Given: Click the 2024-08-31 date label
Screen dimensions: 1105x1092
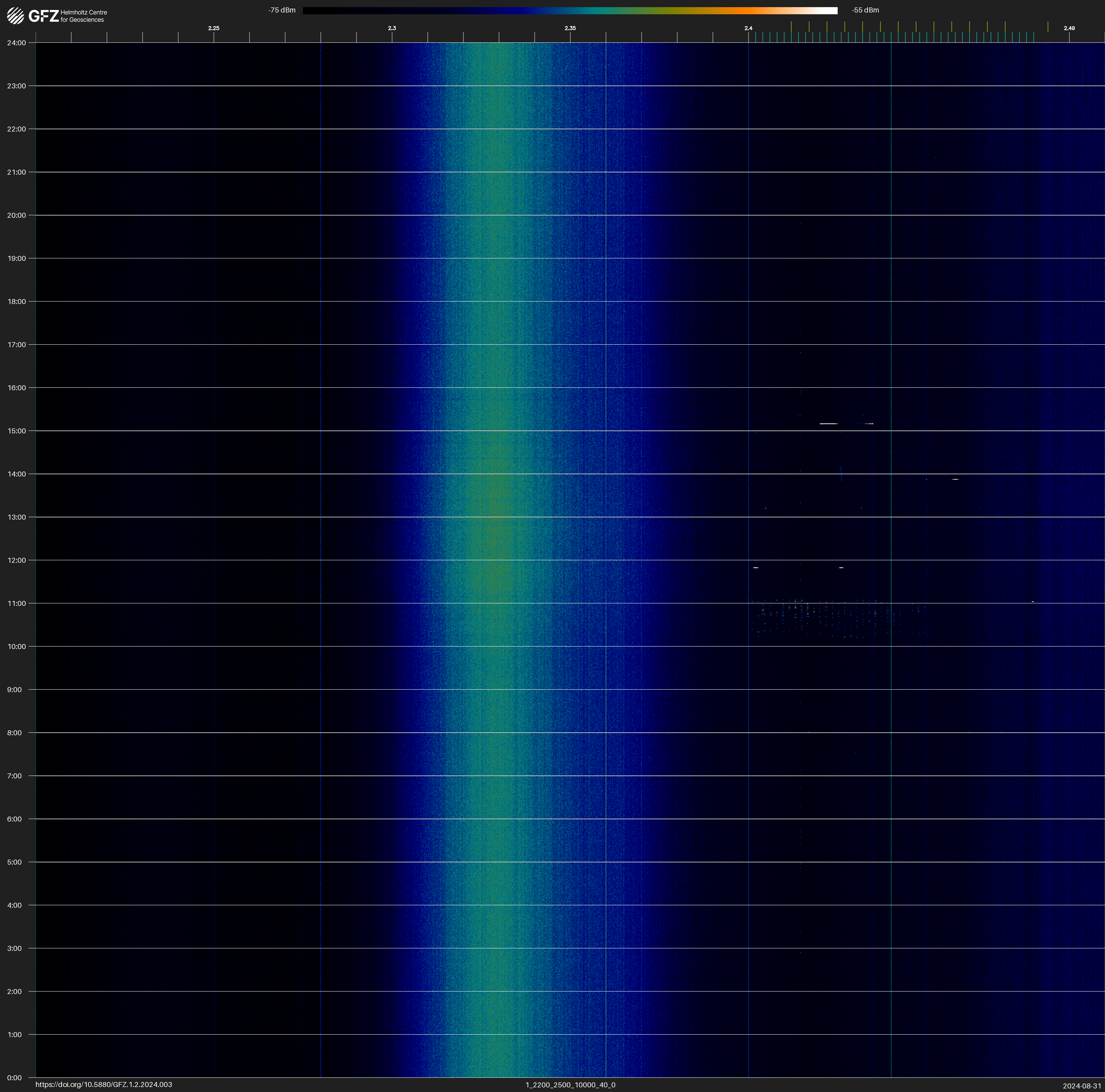Looking at the screenshot, I should coord(1081,1085).
